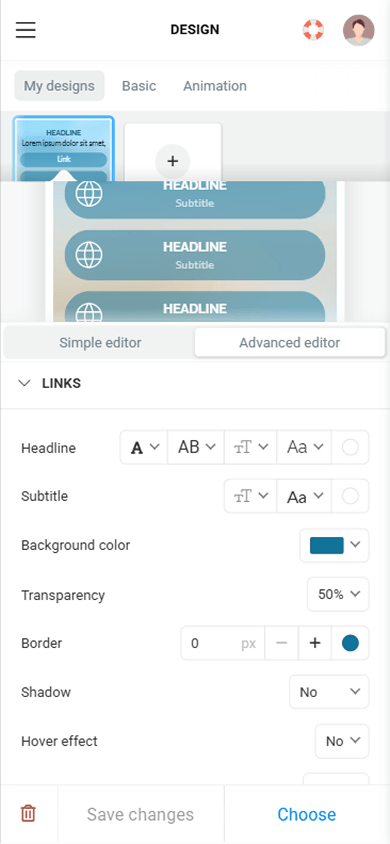The image size is (390, 844).
Task: Pick the Headline text color circle
Action: coord(350,447)
